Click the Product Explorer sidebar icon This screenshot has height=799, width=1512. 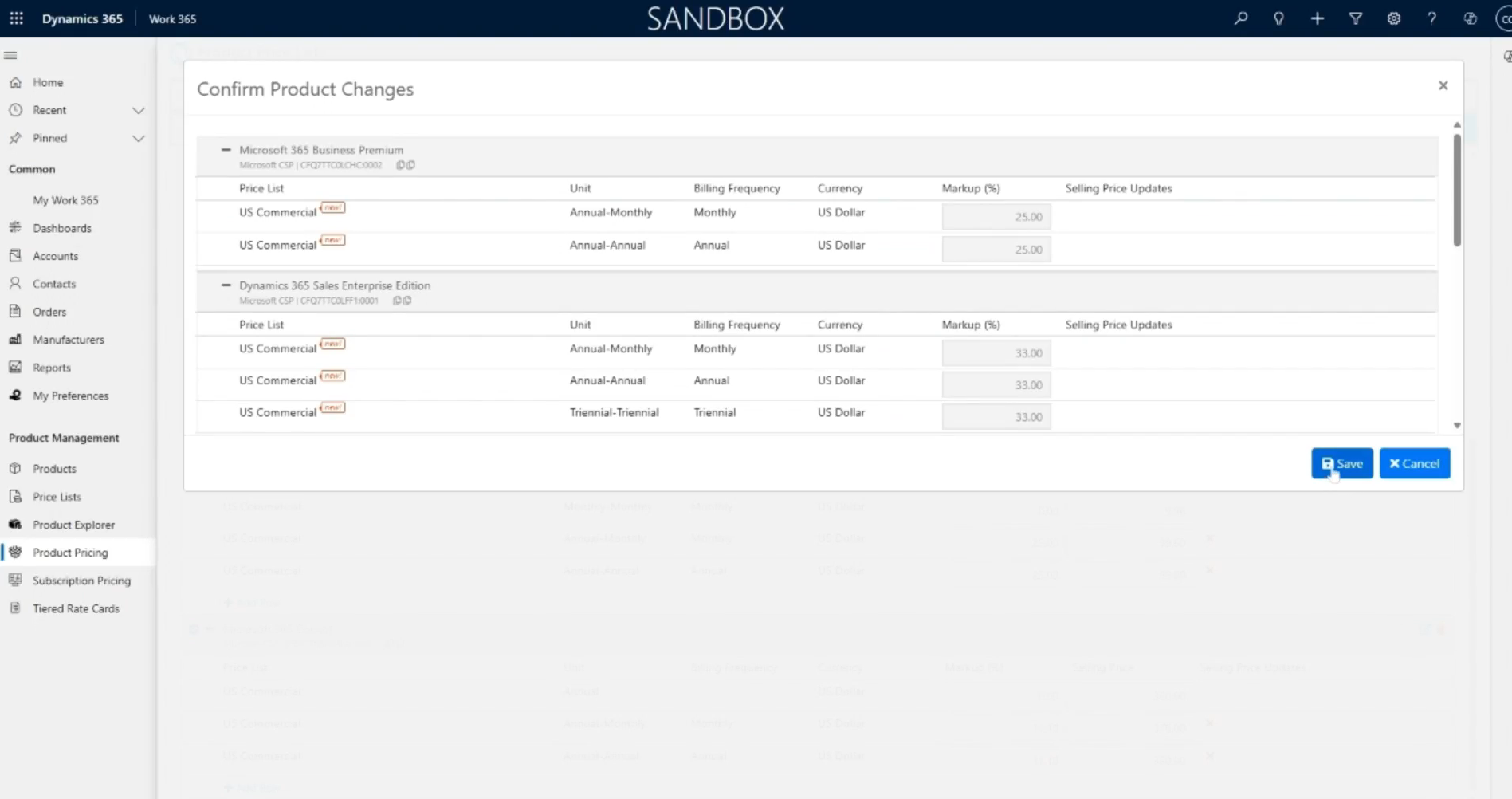coord(15,525)
